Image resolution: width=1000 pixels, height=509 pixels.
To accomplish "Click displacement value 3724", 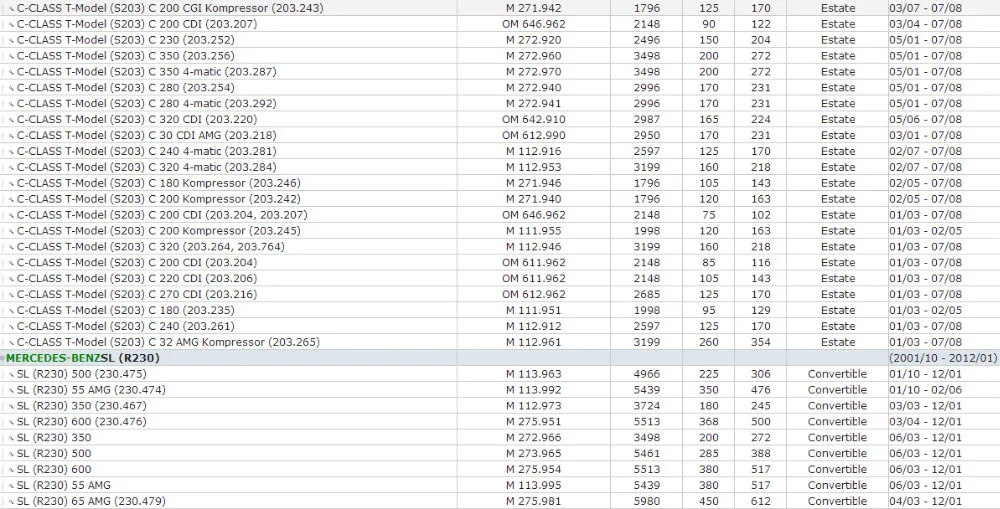I will [647, 406].
